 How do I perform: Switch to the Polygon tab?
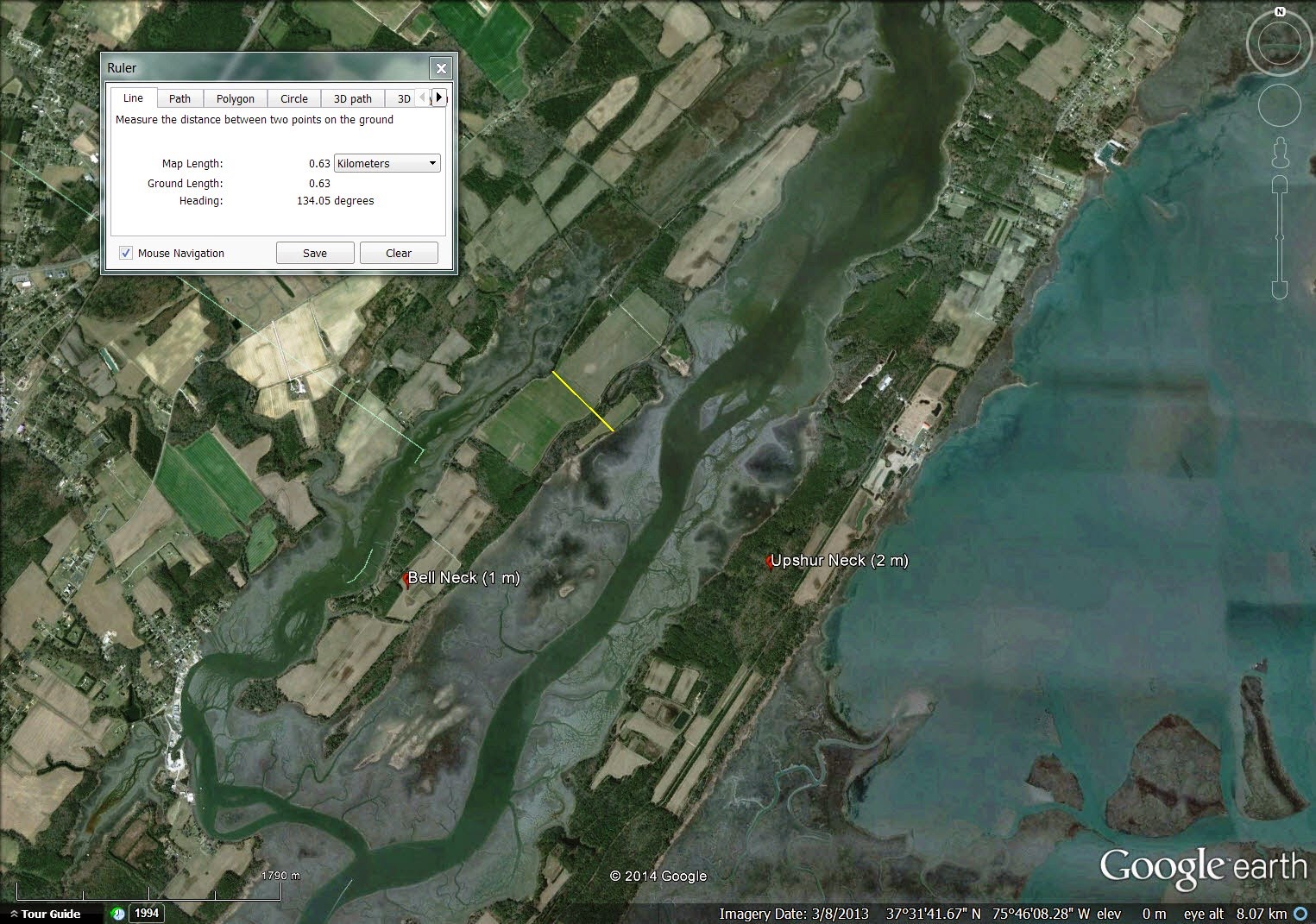[x=236, y=98]
